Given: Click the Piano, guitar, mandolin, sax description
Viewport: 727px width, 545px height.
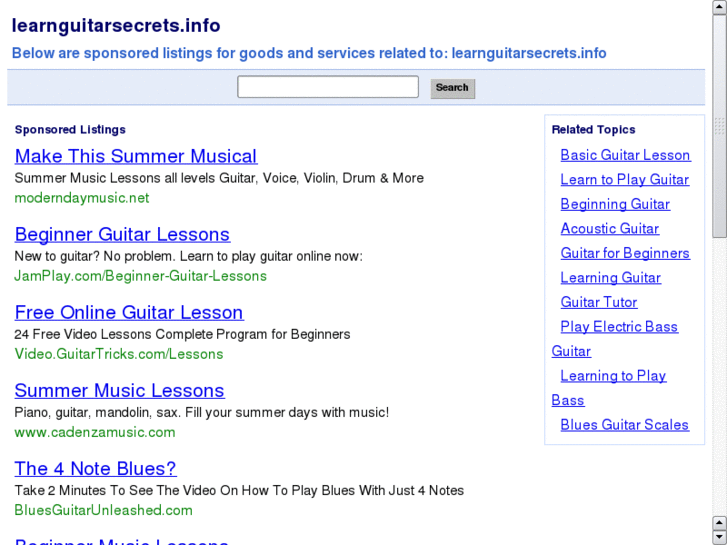Looking at the screenshot, I should pyautogui.click(x=202, y=412).
